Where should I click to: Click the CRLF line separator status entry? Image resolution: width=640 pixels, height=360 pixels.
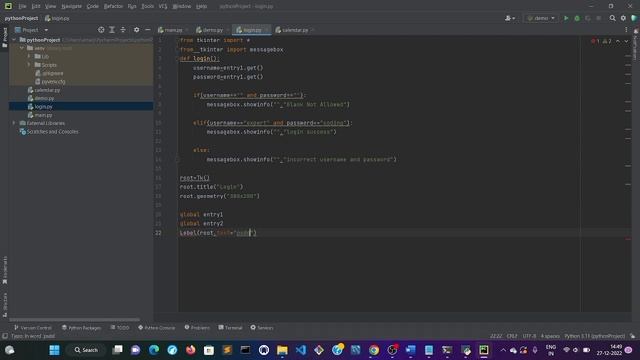click(x=512, y=336)
